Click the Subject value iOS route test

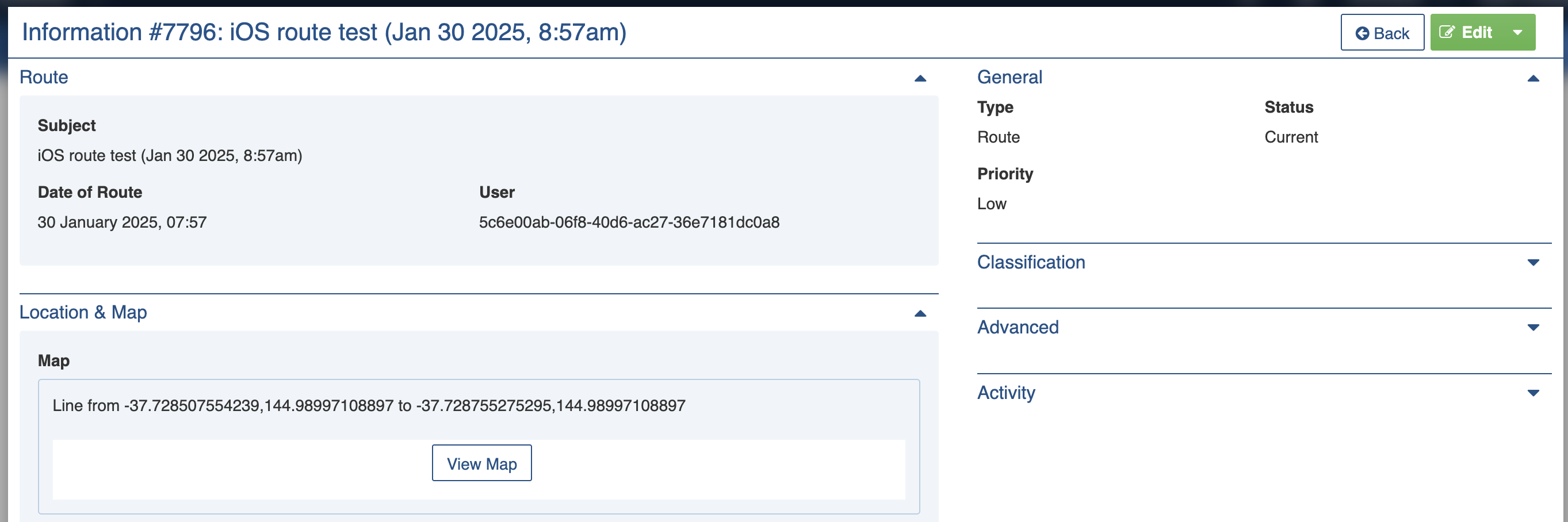click(170, 156)
